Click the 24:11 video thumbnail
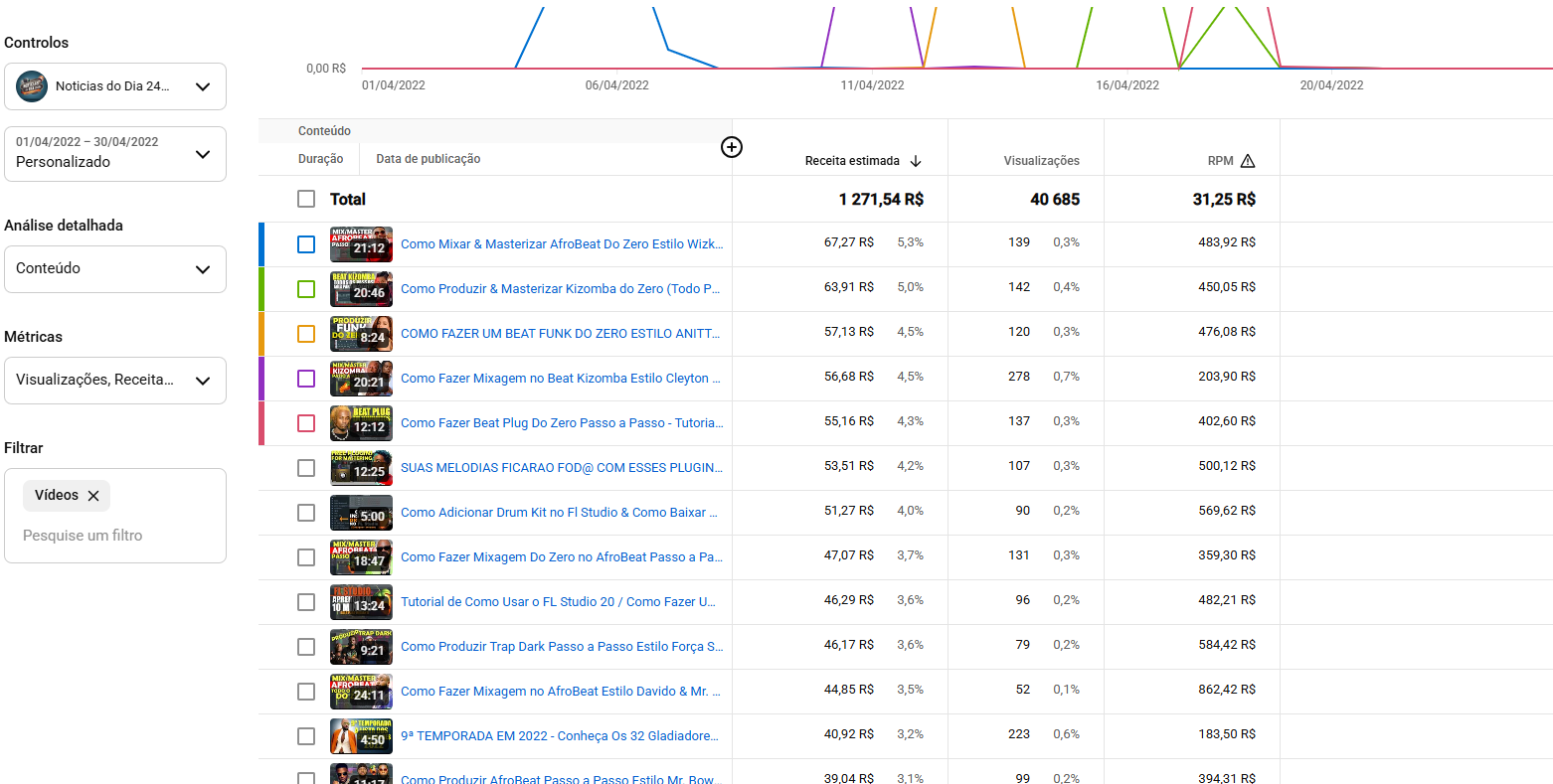Screen dimensions: 1553x784 coord(361,692)
